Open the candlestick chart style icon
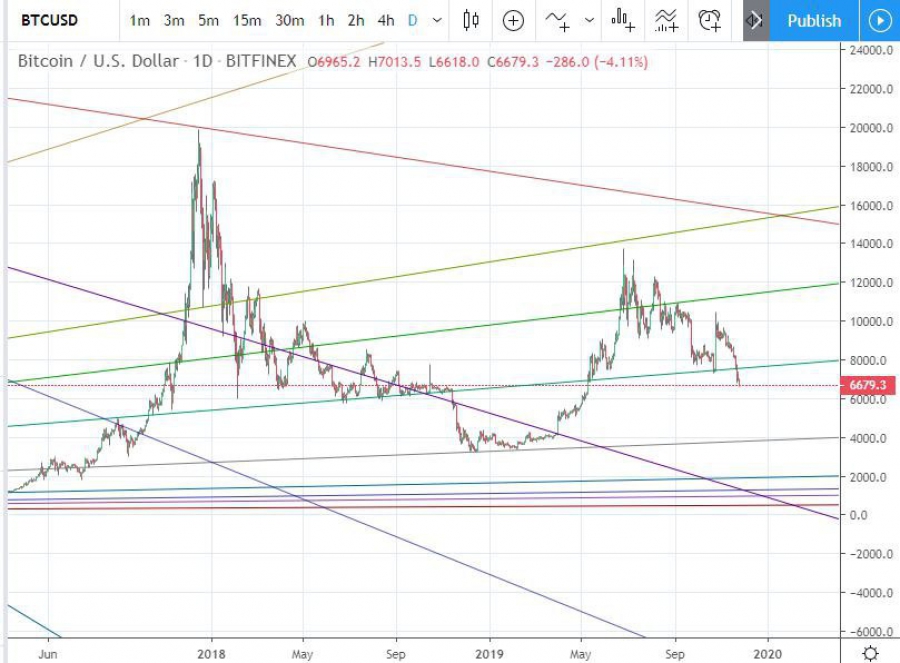 click(x=471, y=21)
